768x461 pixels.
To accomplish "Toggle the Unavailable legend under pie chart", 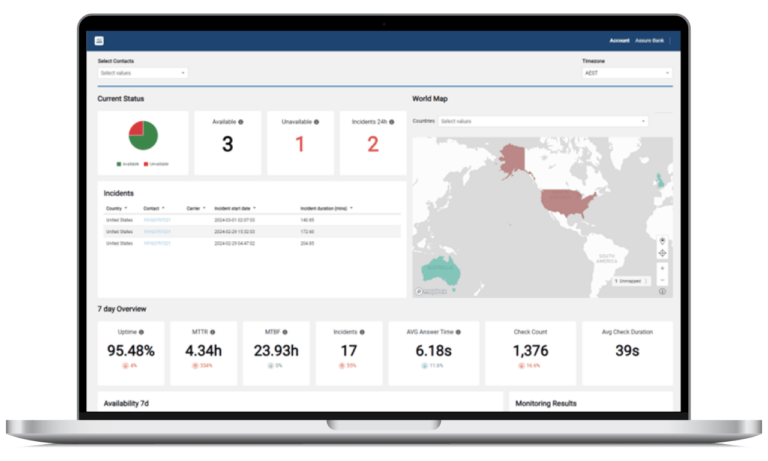I will (x=156, y=164).
